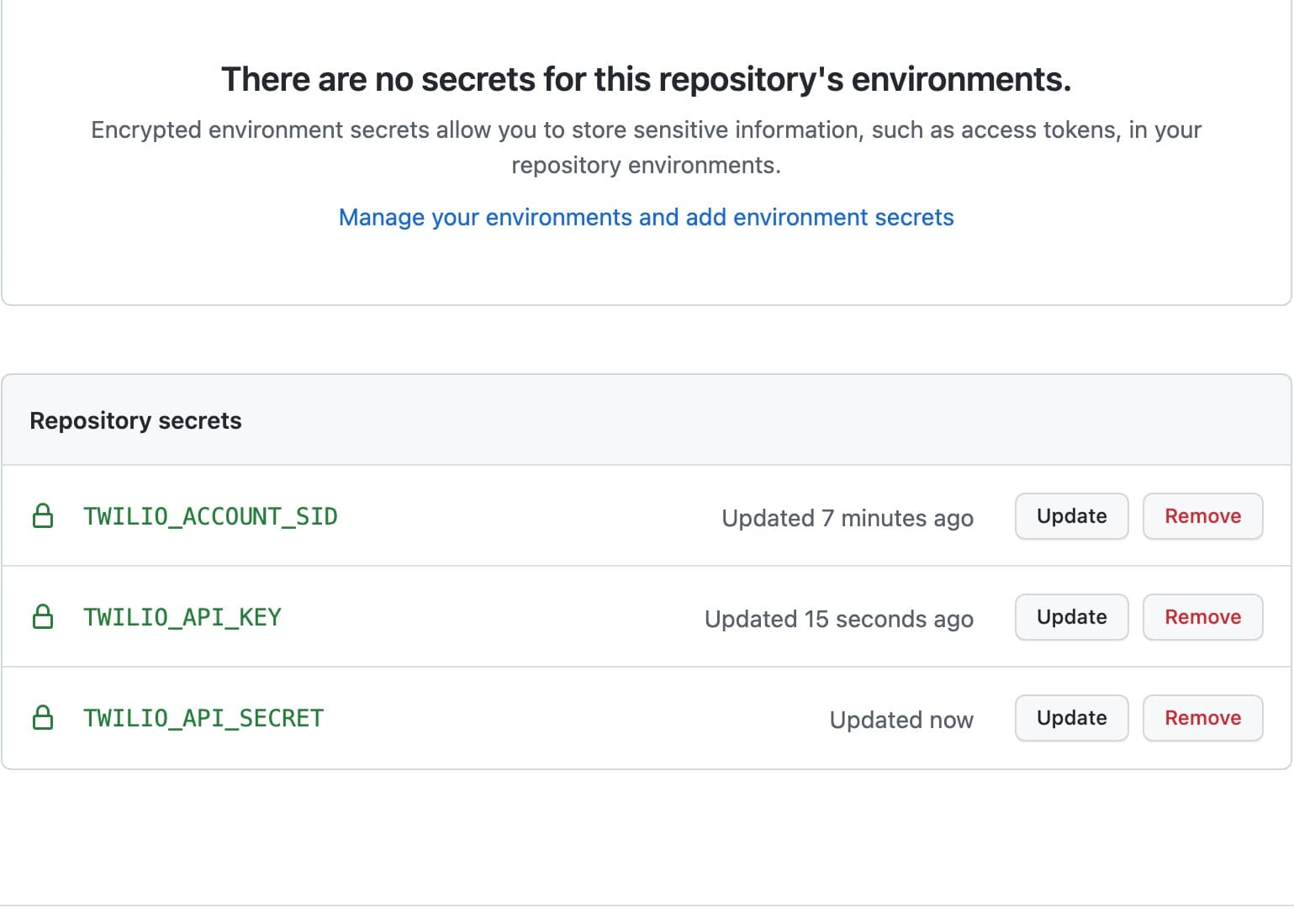Image resolution: width=1294 pixels, height=924 pixels.
Task: Click lock icon beside TWILIO_ACCOUNT_SID
Action: point(43,516)
